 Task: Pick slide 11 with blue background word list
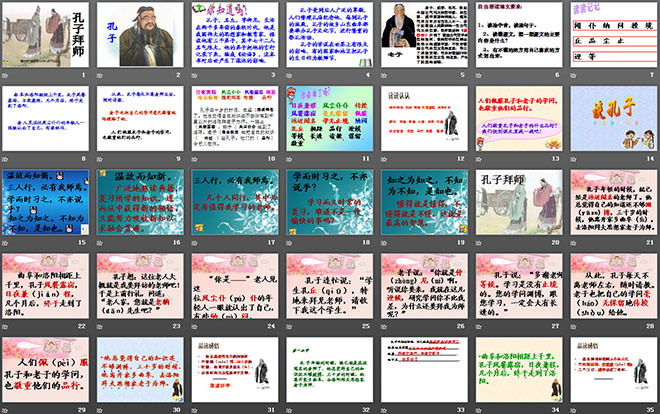[x=329, y=116]
